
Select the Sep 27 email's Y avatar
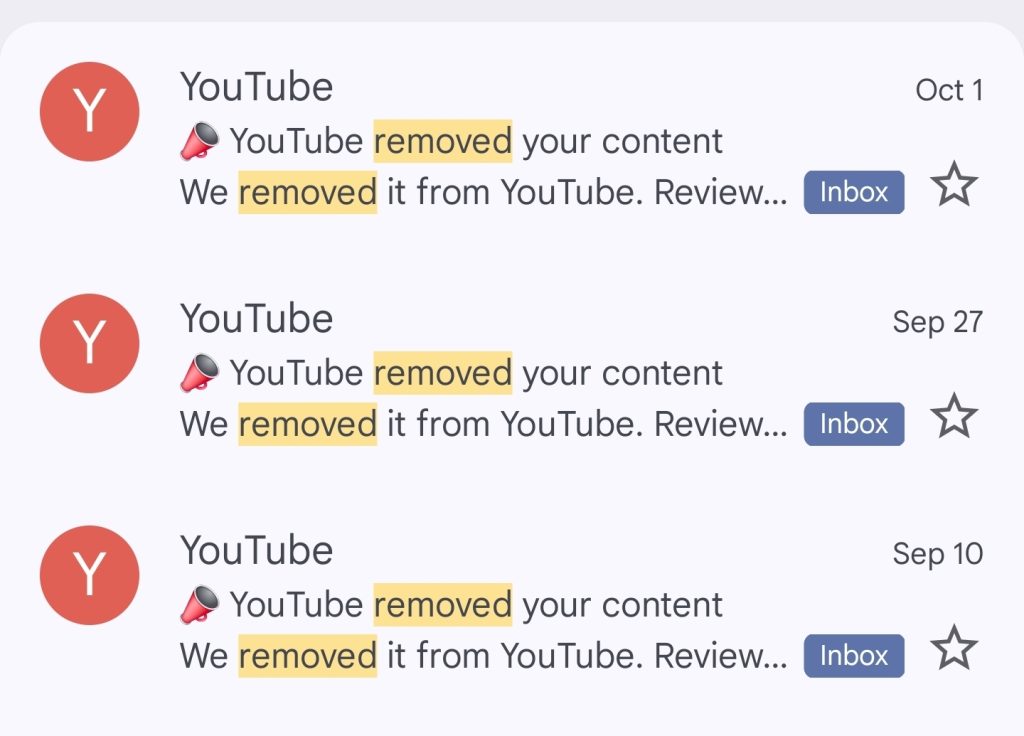(89, 344)
